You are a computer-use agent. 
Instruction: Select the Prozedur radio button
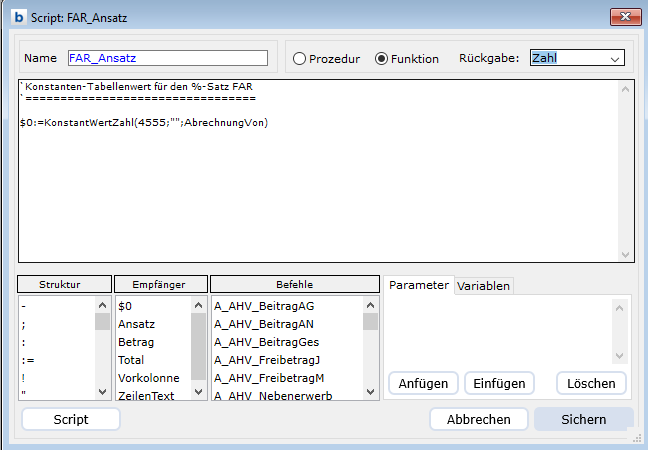tap(299, 59)
